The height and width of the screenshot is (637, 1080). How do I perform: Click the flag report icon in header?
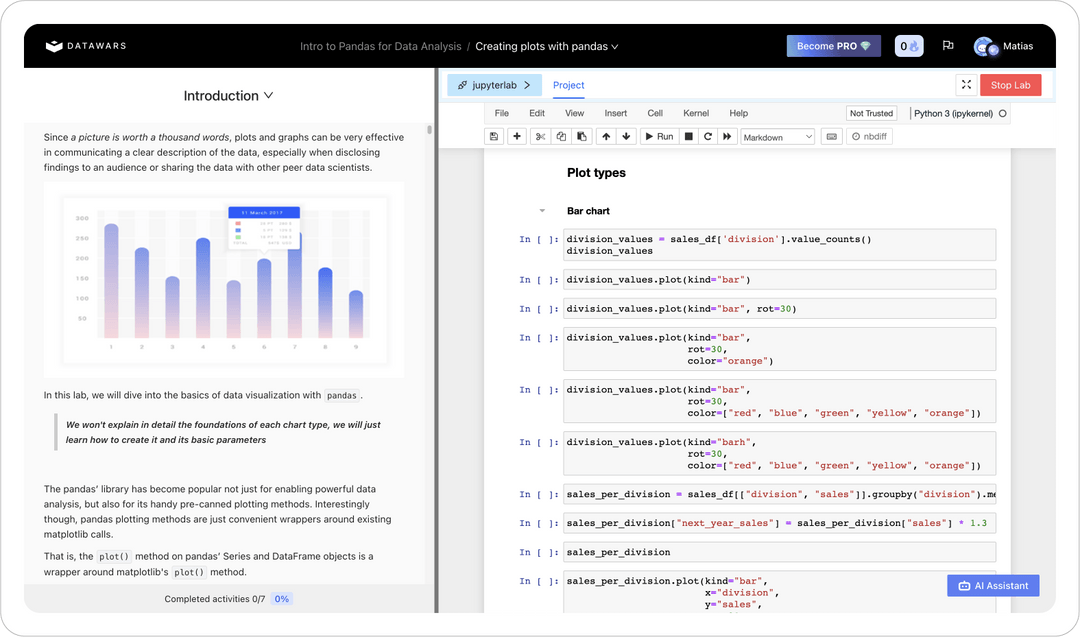(948, 45)
